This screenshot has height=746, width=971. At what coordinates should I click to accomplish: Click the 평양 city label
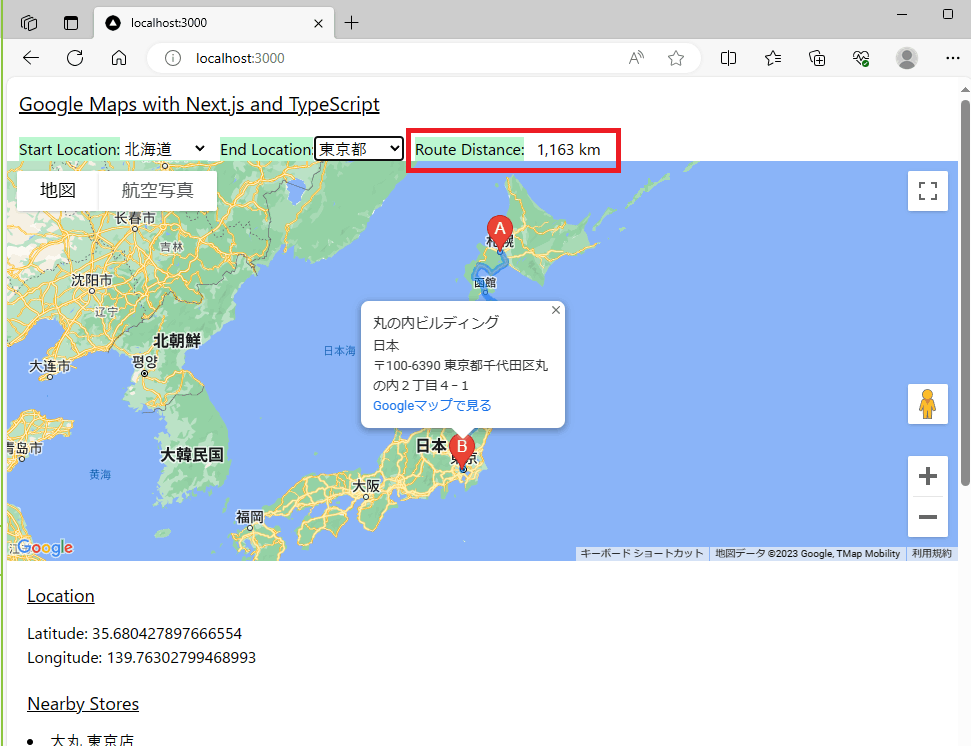tap(145, 362)
